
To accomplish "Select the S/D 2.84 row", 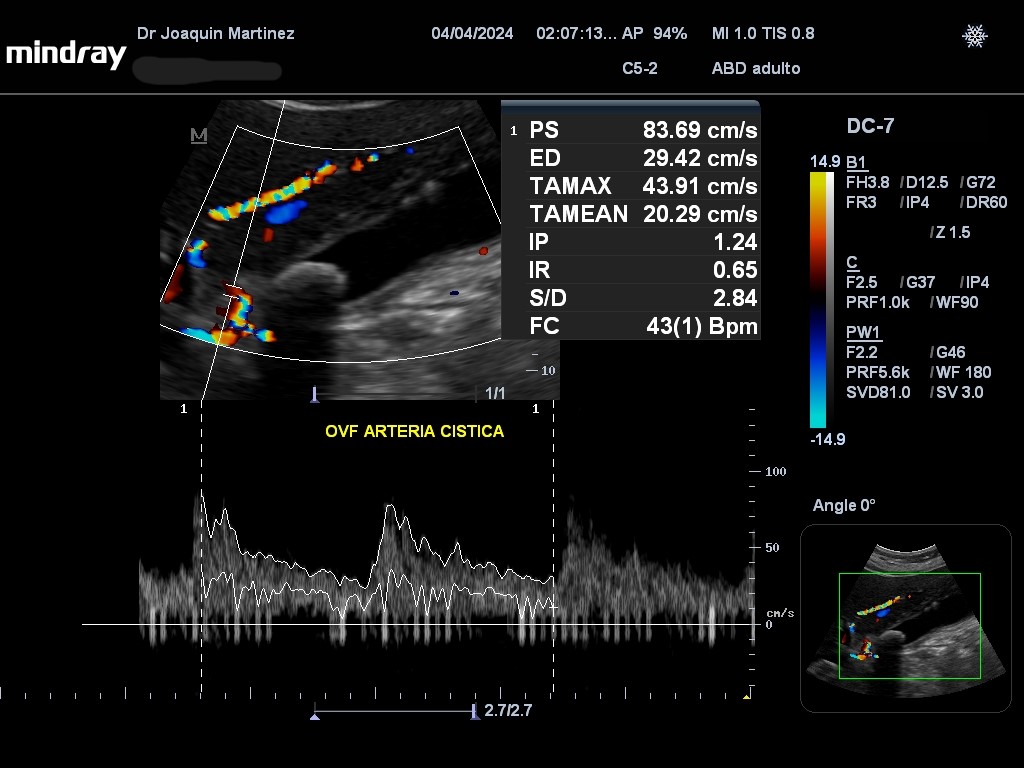I will click(643, 298).
